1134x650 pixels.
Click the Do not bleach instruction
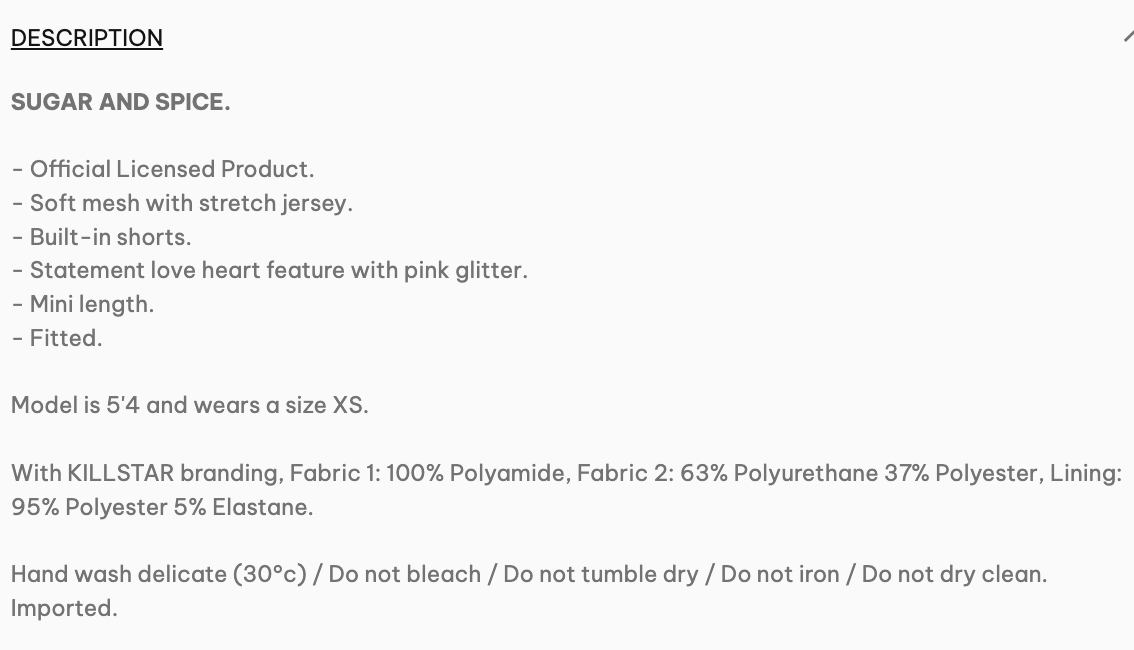point(405,575)
